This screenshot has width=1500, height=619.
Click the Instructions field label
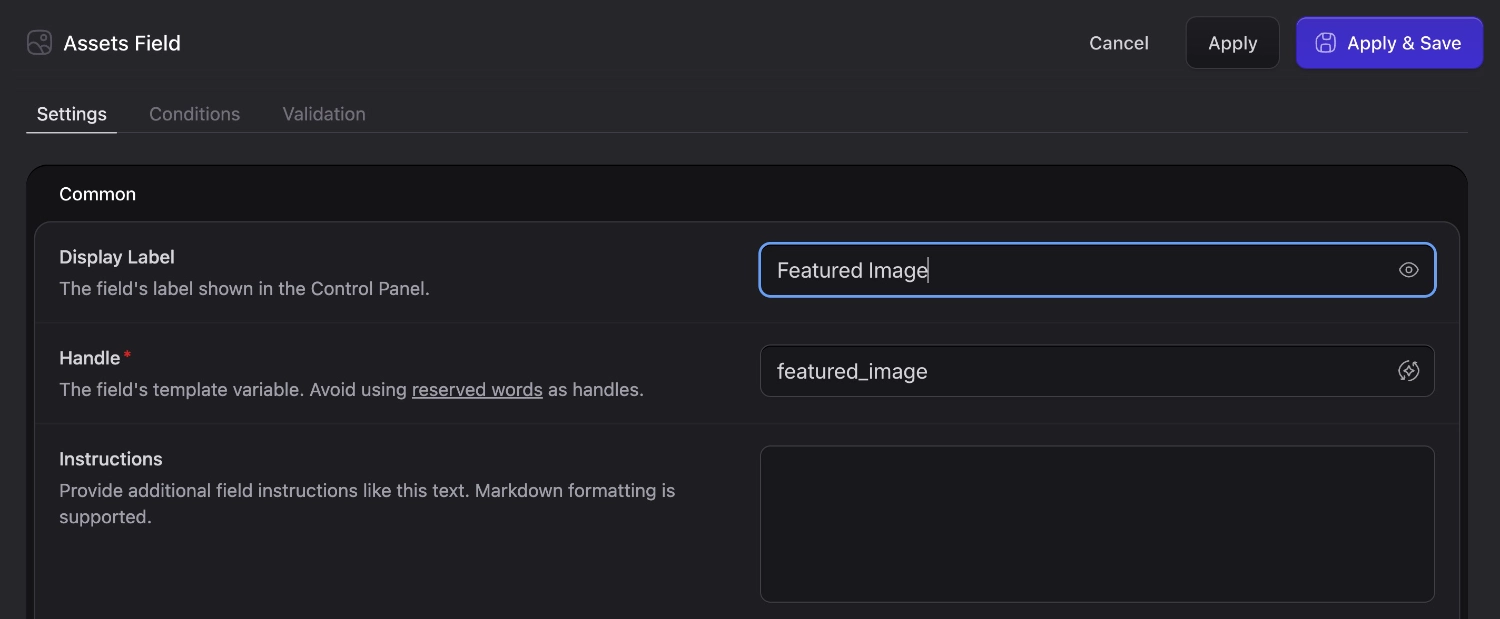(x=110, y=458)
